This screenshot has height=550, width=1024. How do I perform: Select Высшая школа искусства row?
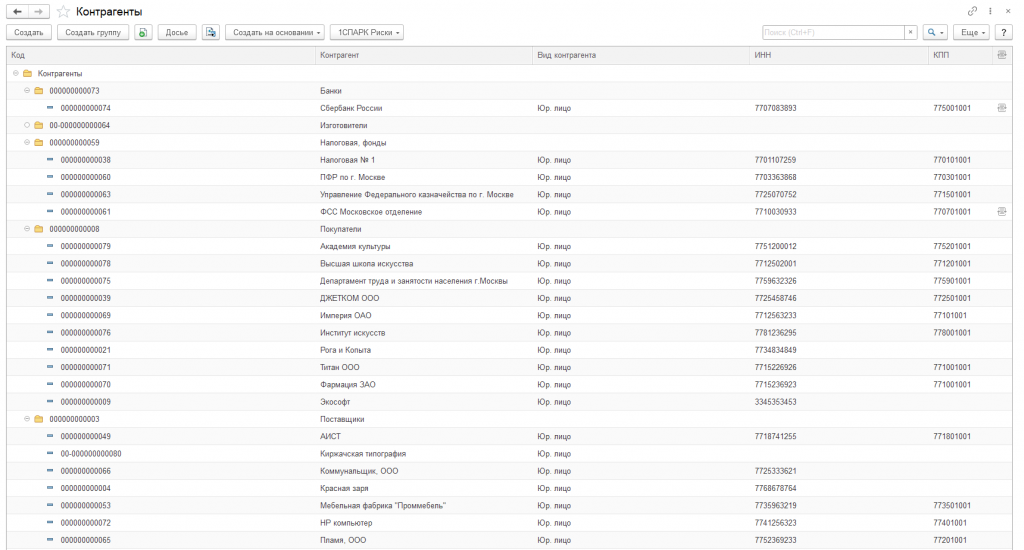(x=509, y=264)
